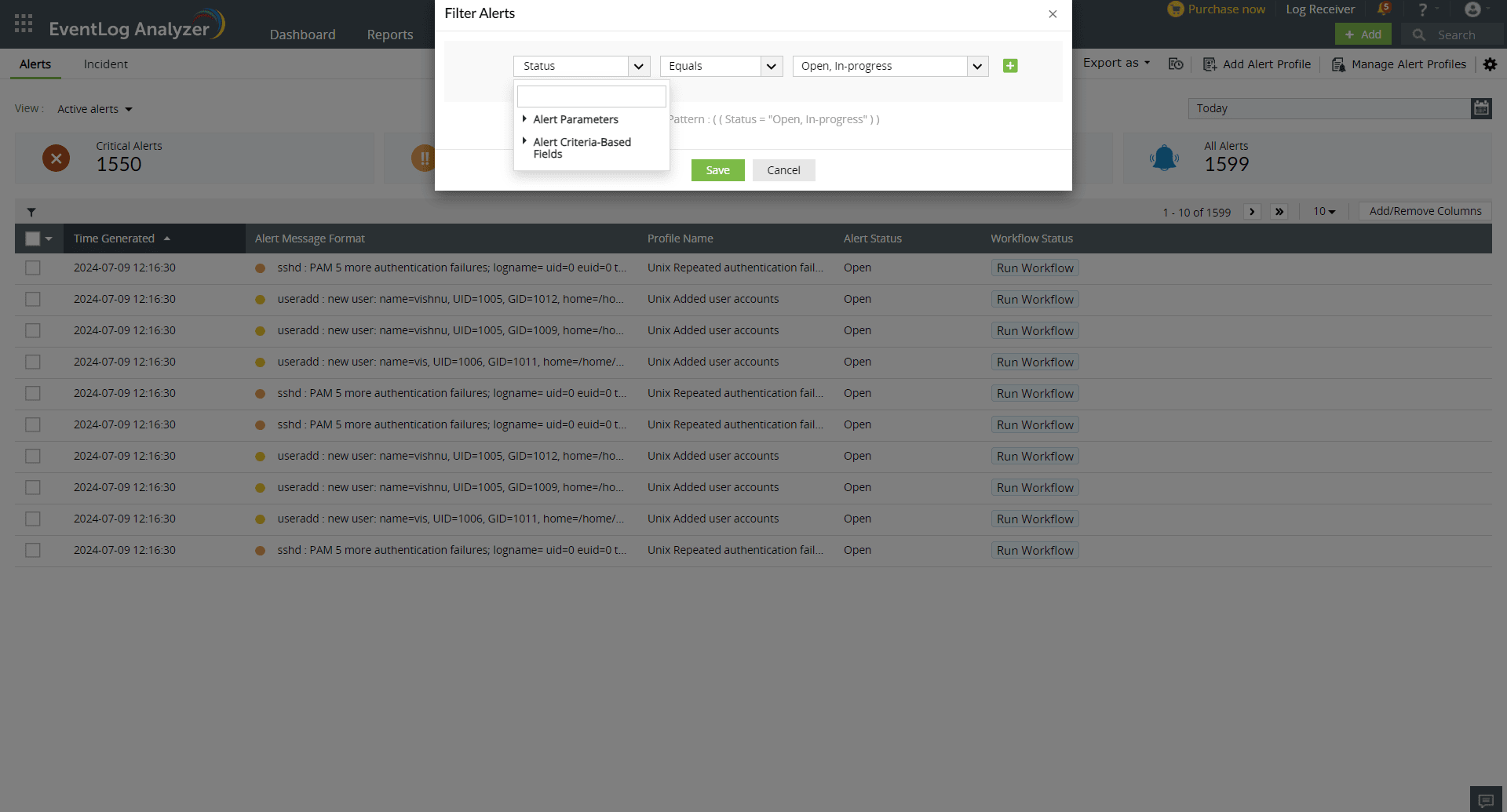Click the calendar icon next to Today

pos(1482,108)
